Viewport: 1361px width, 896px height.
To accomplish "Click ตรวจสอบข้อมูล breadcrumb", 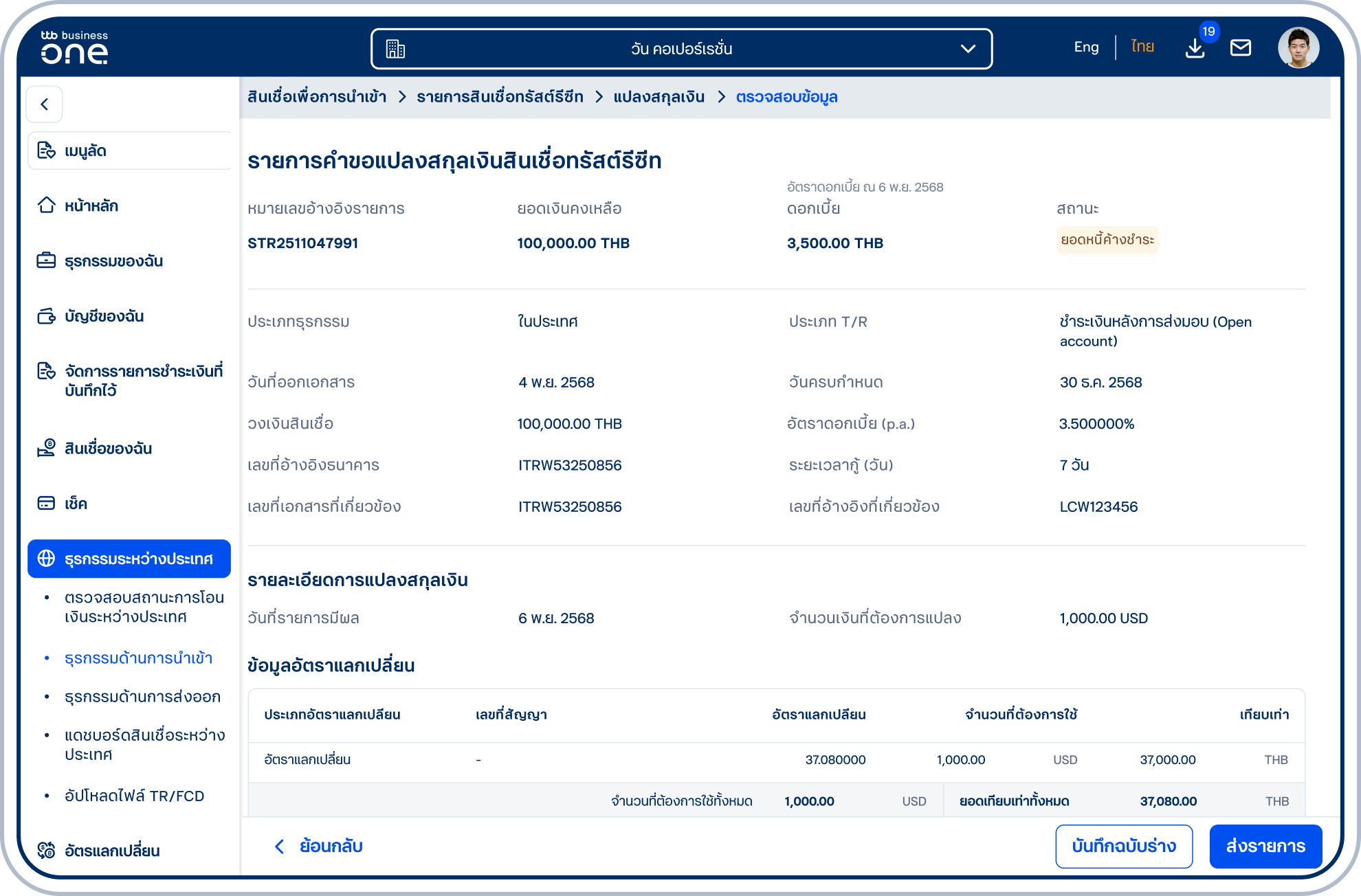I will click(x=786, y=97).
